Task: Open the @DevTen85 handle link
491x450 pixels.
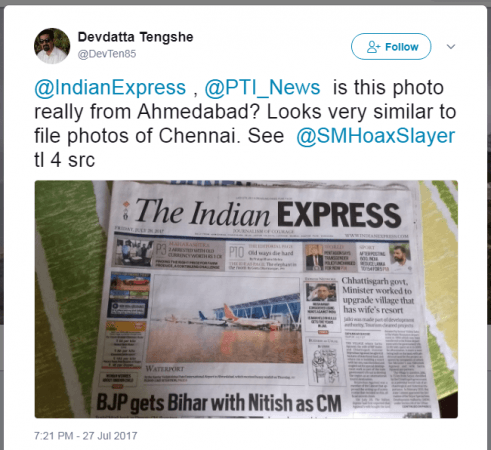Action: 107,54
